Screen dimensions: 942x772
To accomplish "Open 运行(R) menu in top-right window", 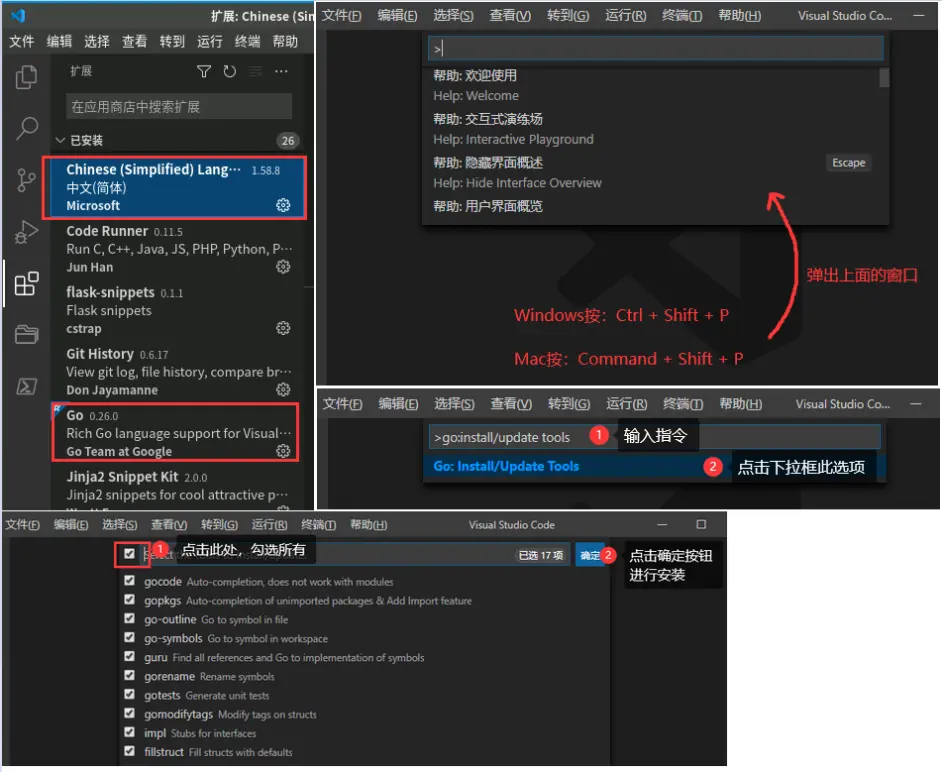I will tap(625, 16).
